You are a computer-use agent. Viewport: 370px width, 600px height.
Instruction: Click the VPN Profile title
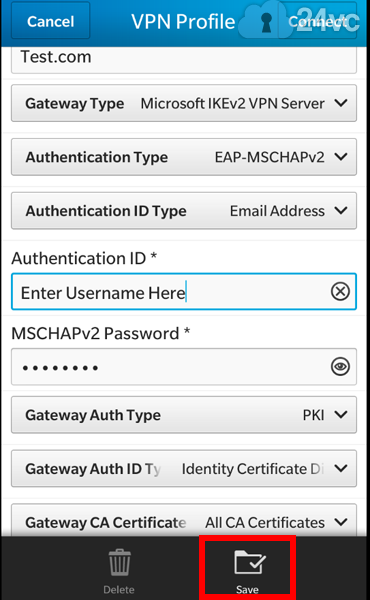183,21
